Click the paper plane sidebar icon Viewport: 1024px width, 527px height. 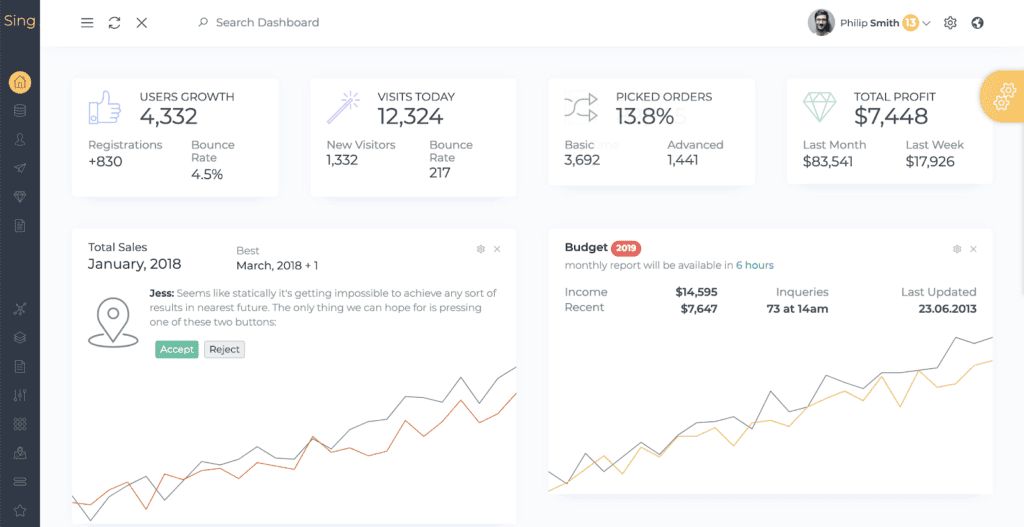pyautogui.click(x=20, y=168)
